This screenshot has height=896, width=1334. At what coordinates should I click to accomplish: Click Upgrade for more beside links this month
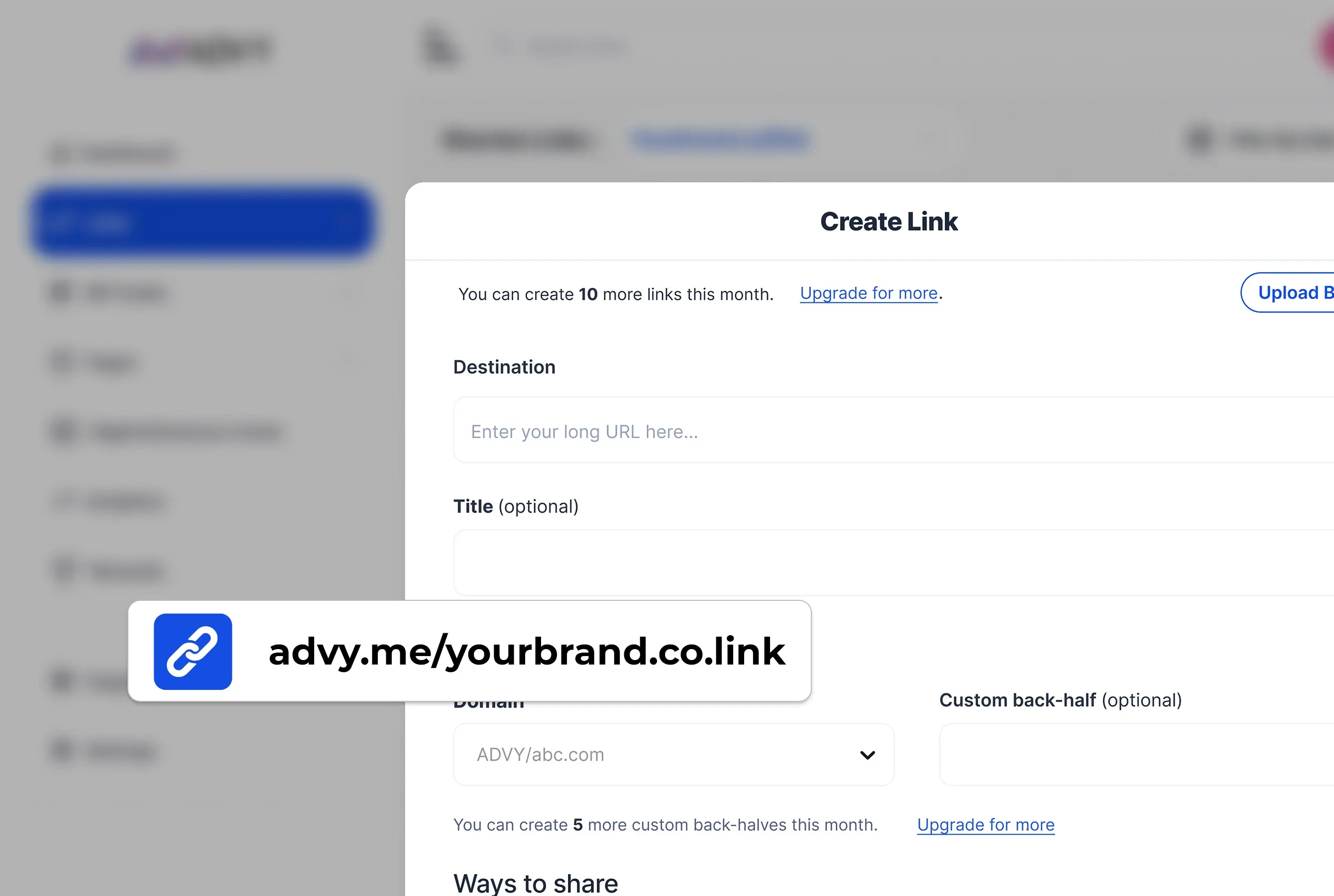(869, 293)
